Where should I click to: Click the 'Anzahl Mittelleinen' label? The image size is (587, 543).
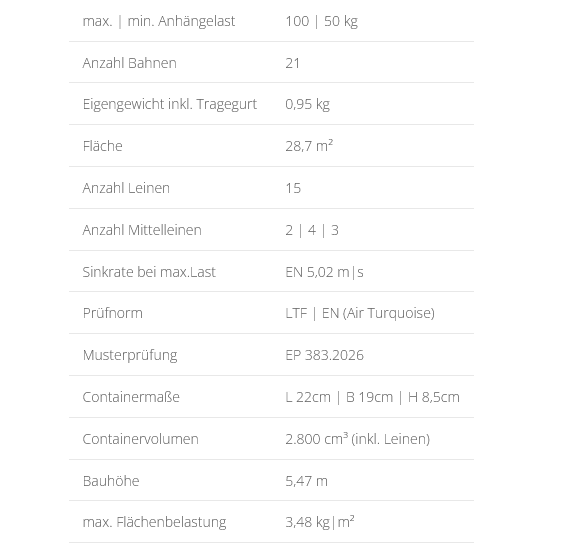coord(142,230)
